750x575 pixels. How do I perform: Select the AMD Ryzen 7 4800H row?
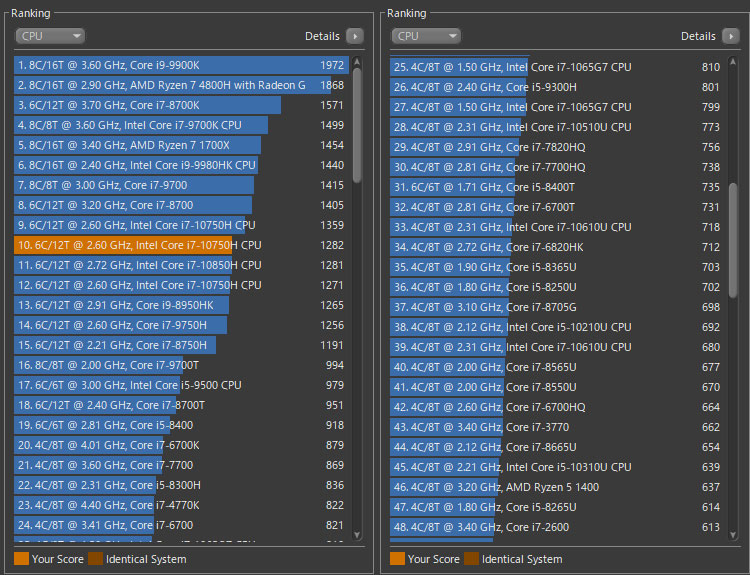point(182,85)
